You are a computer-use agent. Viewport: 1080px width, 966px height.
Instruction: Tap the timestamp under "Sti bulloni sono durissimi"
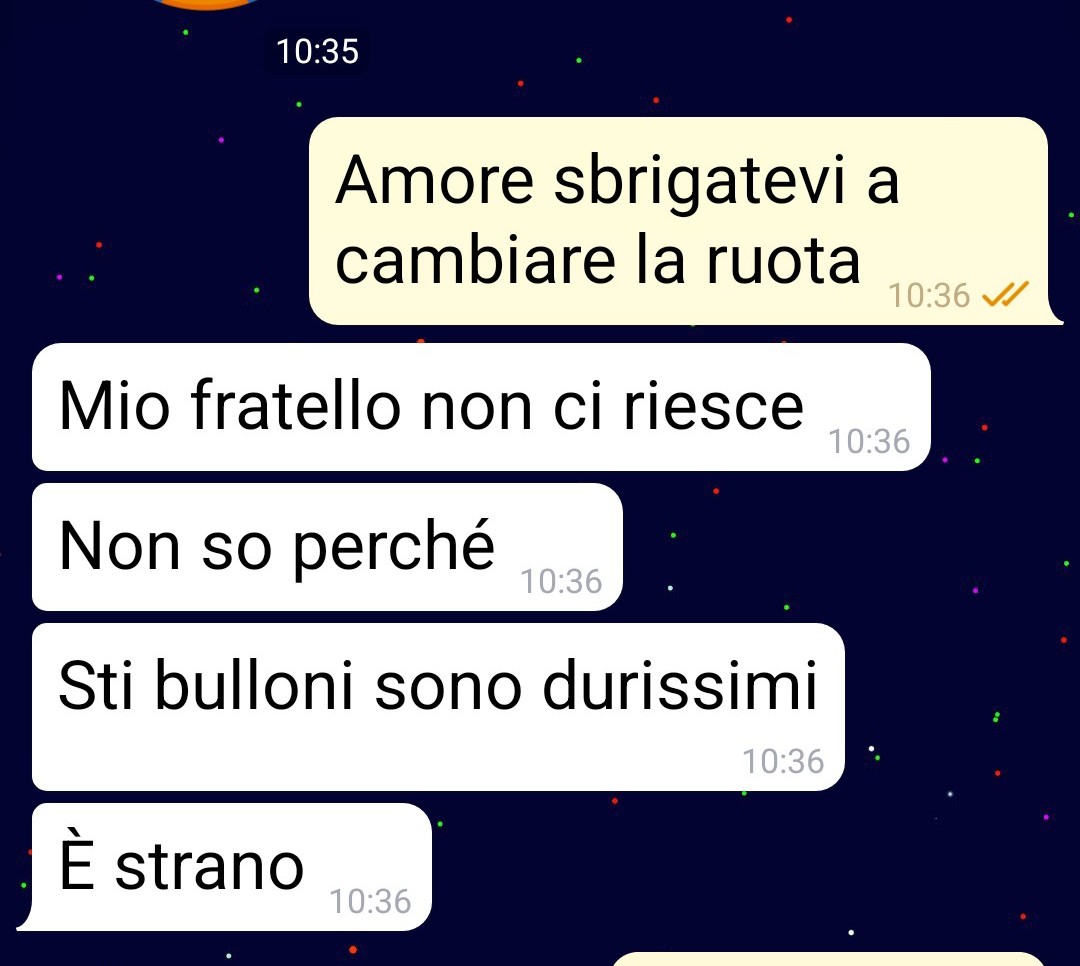[x=783, y=761]
